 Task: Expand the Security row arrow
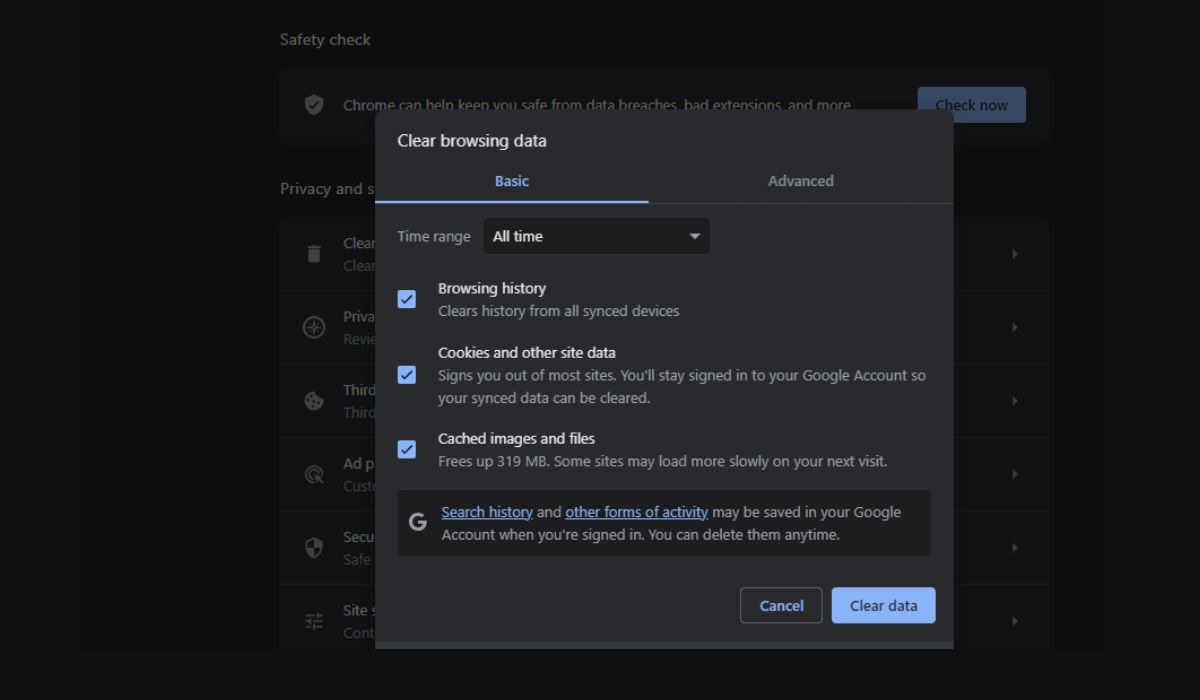pyautogui.click(x=1014, y=547)
